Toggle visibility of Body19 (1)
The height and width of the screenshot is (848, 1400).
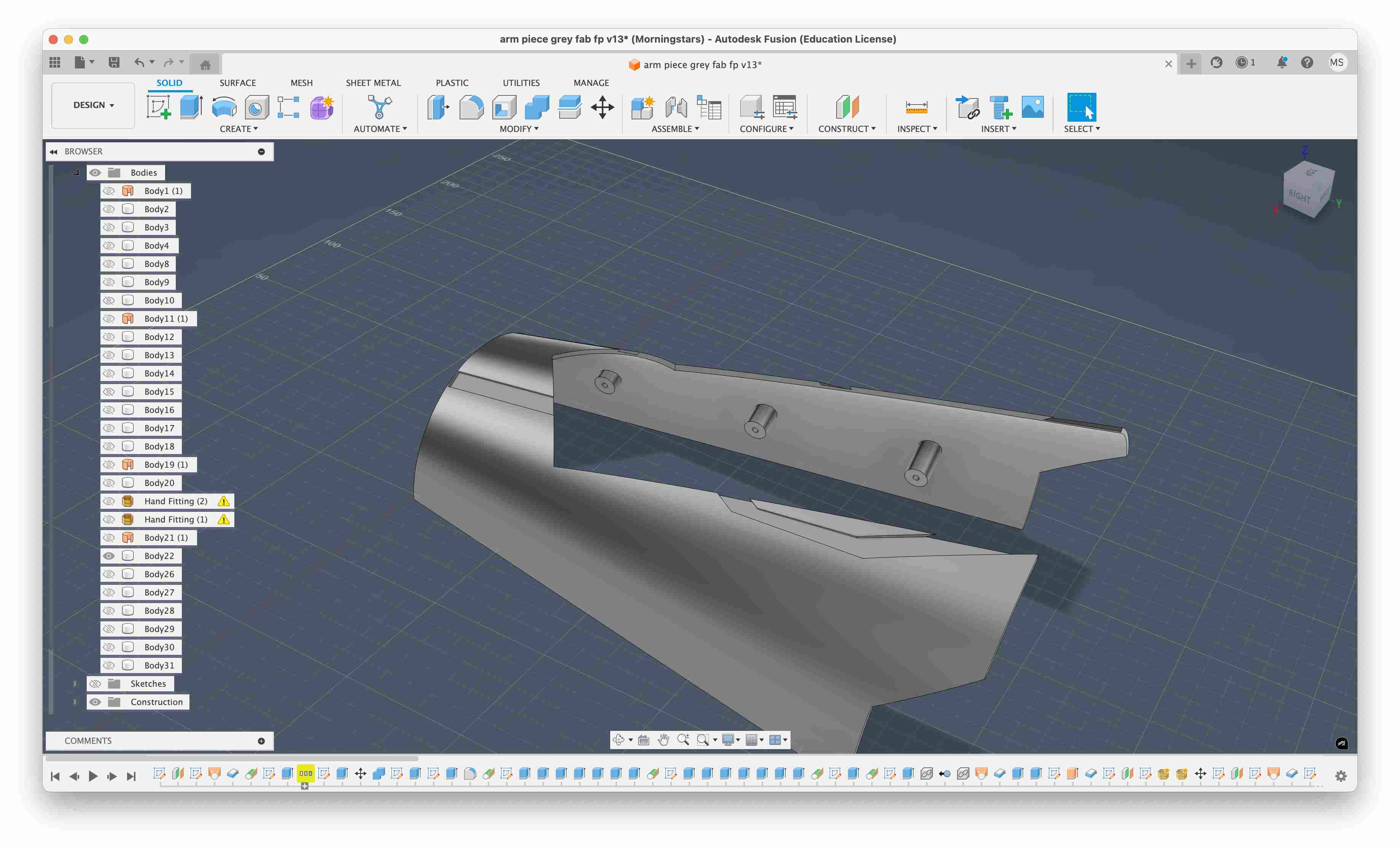(x=108, y=465)
